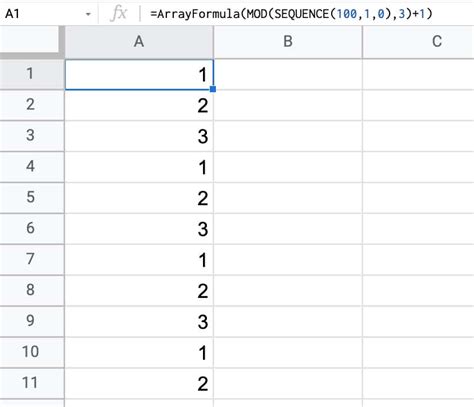Screen dimensions: 474x407
Task: Click cell A9 containing 3
Action: point(139,321)
